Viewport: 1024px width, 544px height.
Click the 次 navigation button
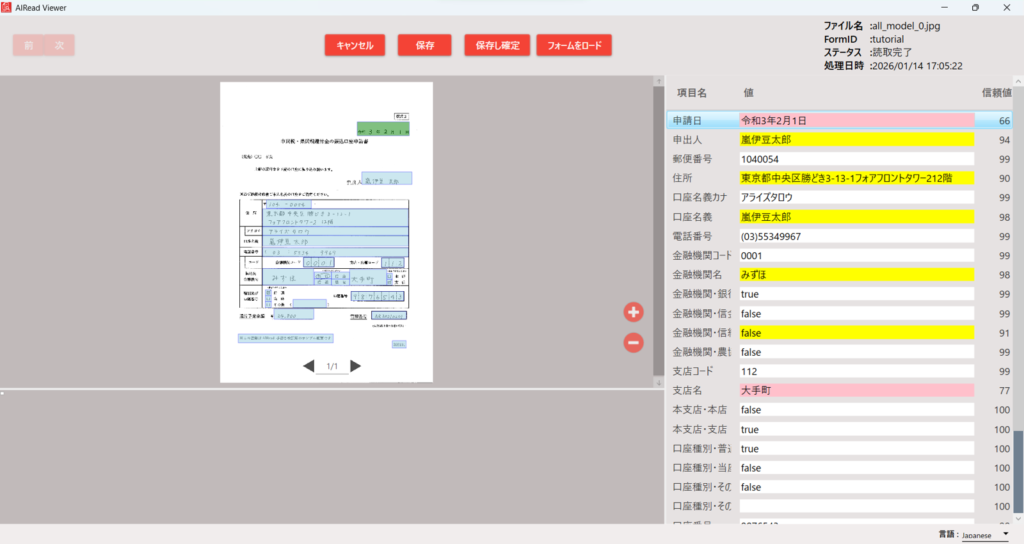pos(59,45)
